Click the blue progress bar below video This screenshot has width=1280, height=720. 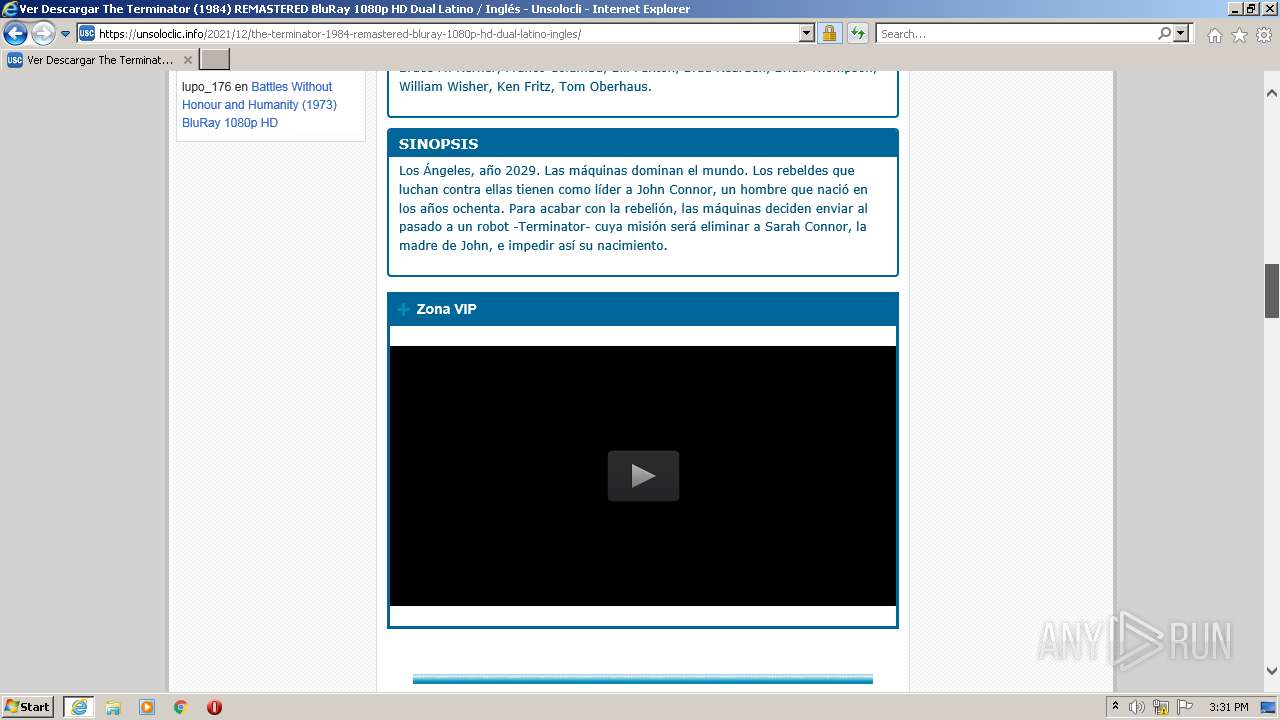click(x=642, y=679)
